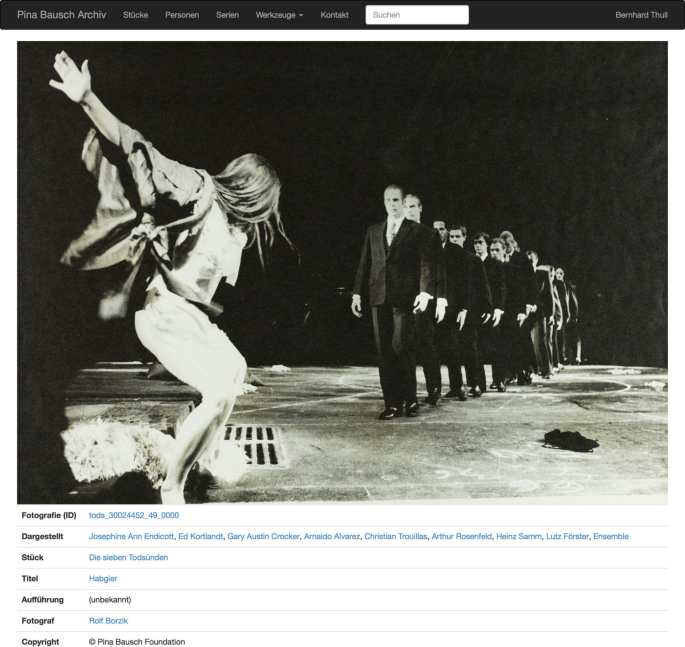Viewport: 685px width, 647px height.
Task: Go to the Stücke menu item
Action: [135, 15]
